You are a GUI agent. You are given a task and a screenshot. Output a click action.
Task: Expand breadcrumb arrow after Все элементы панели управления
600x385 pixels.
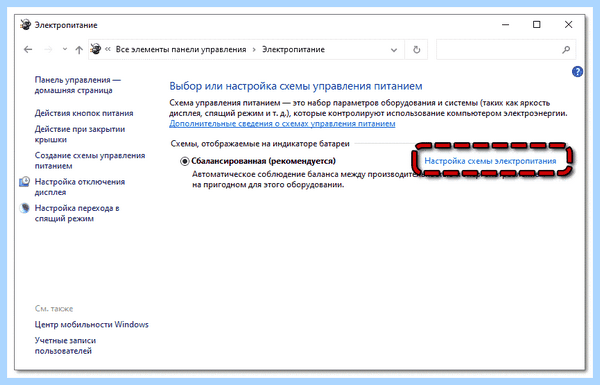click(254, 50)
